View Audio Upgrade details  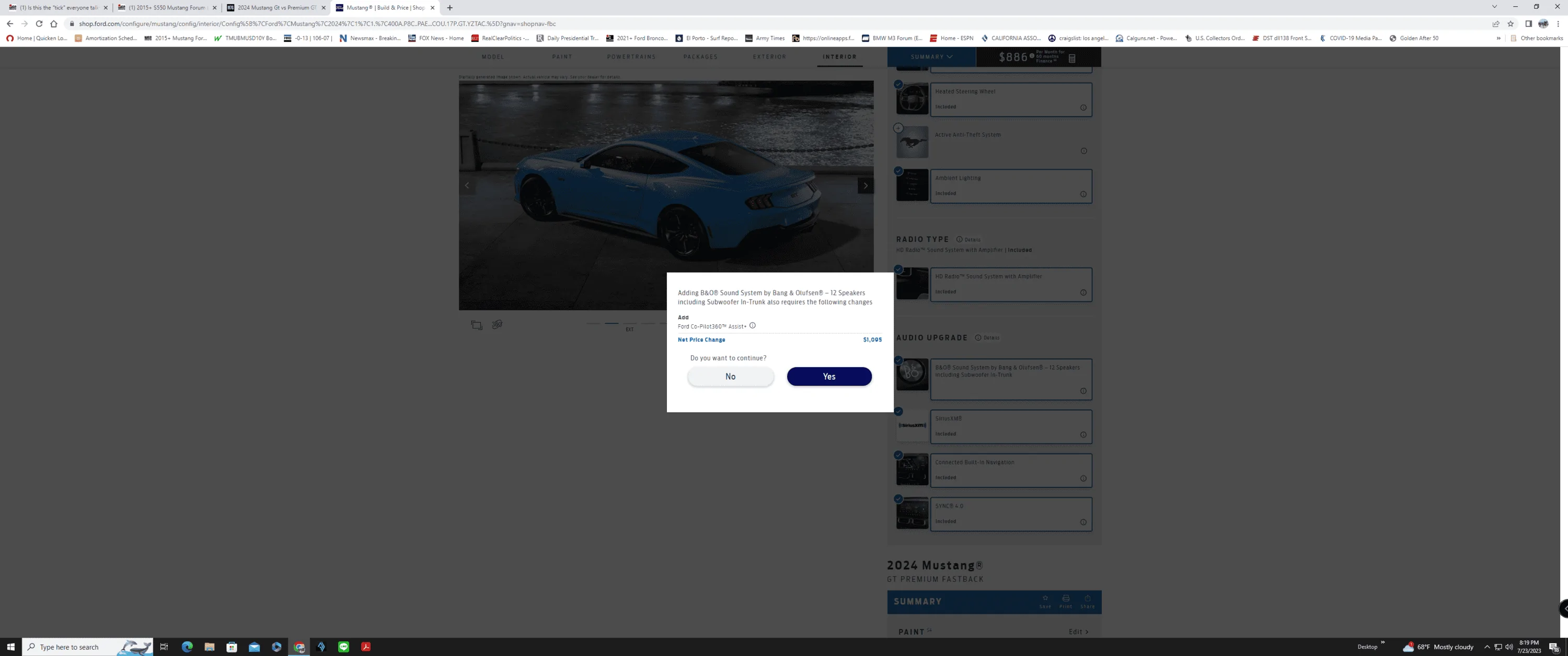click(987, 338)
